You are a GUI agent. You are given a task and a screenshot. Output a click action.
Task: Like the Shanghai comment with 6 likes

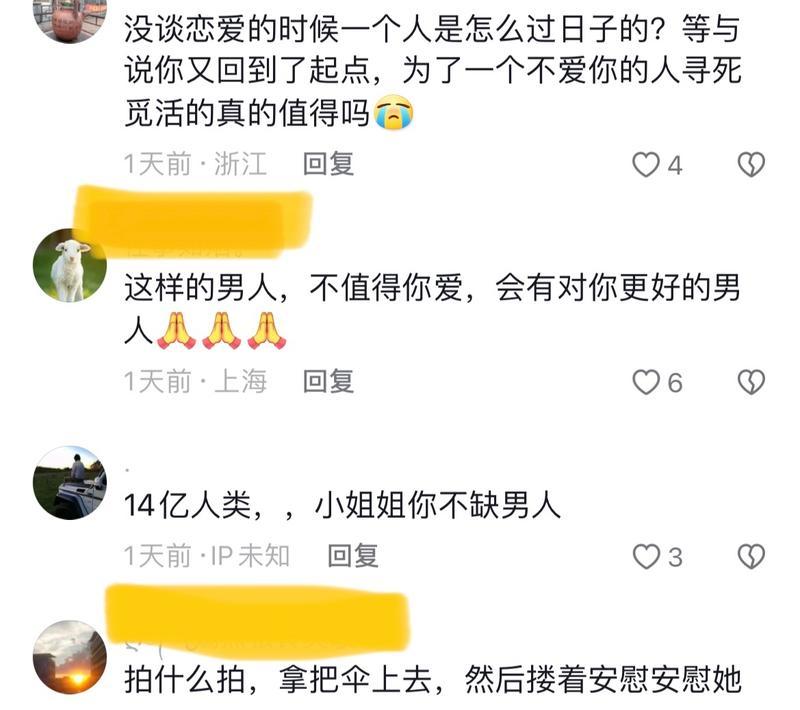coord(646,383)
